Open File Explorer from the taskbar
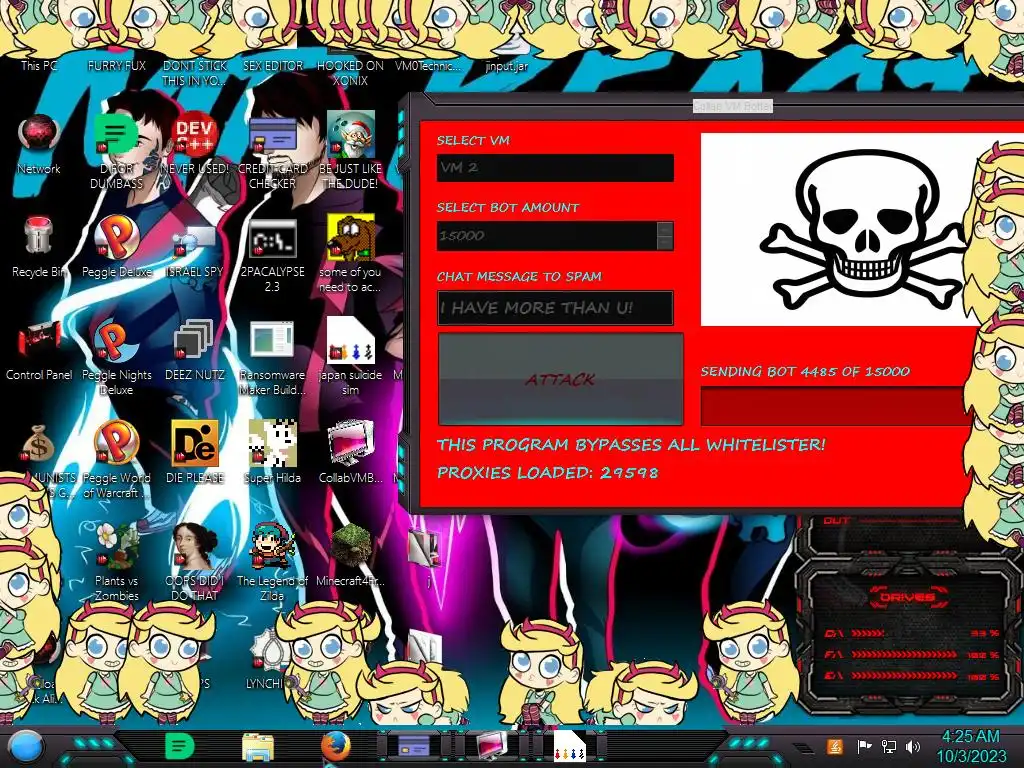This screenshot has width=1024, height=768. (x=257, y=748)
